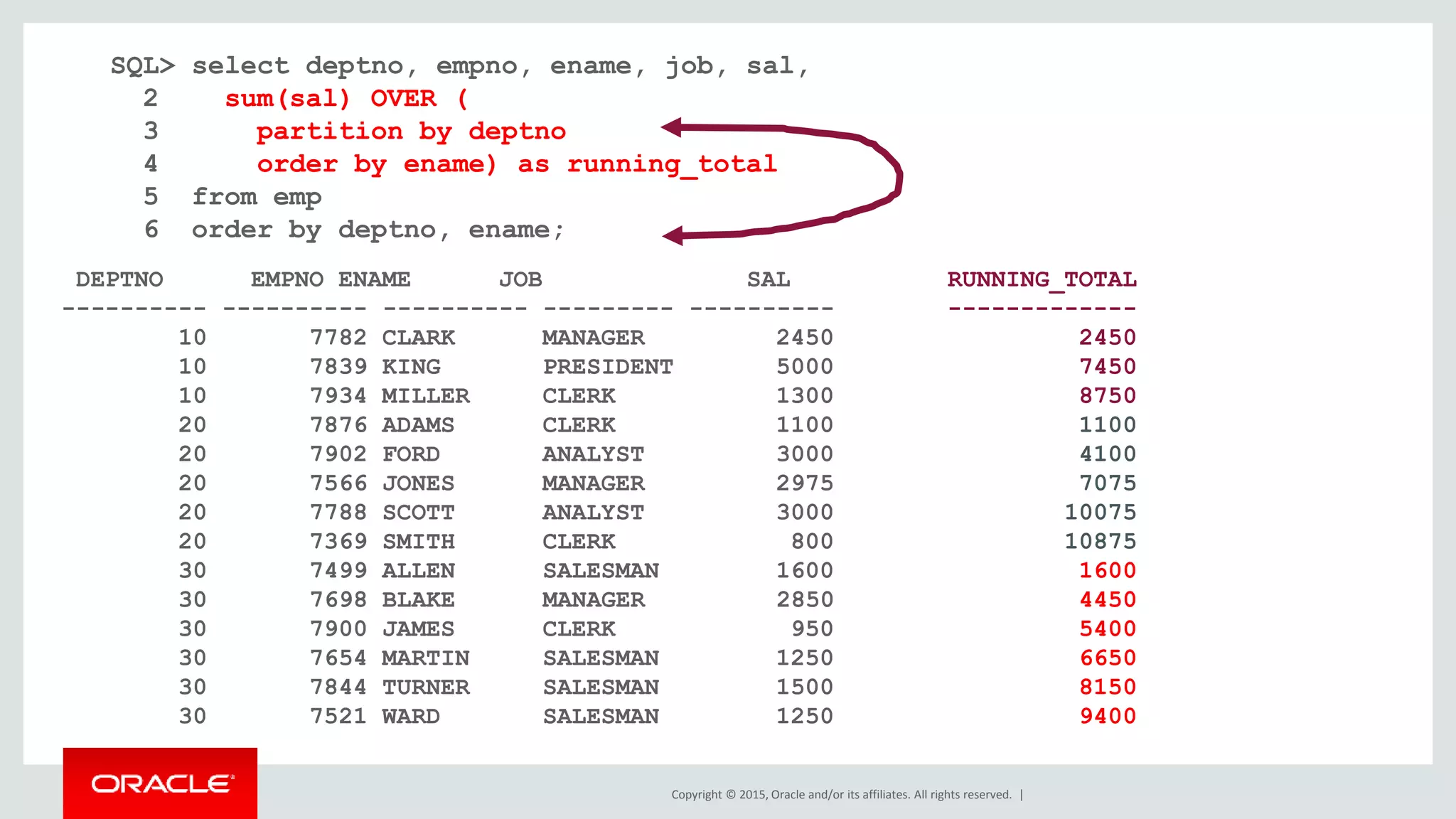Click the SQL> prompt text

point(142,66)
